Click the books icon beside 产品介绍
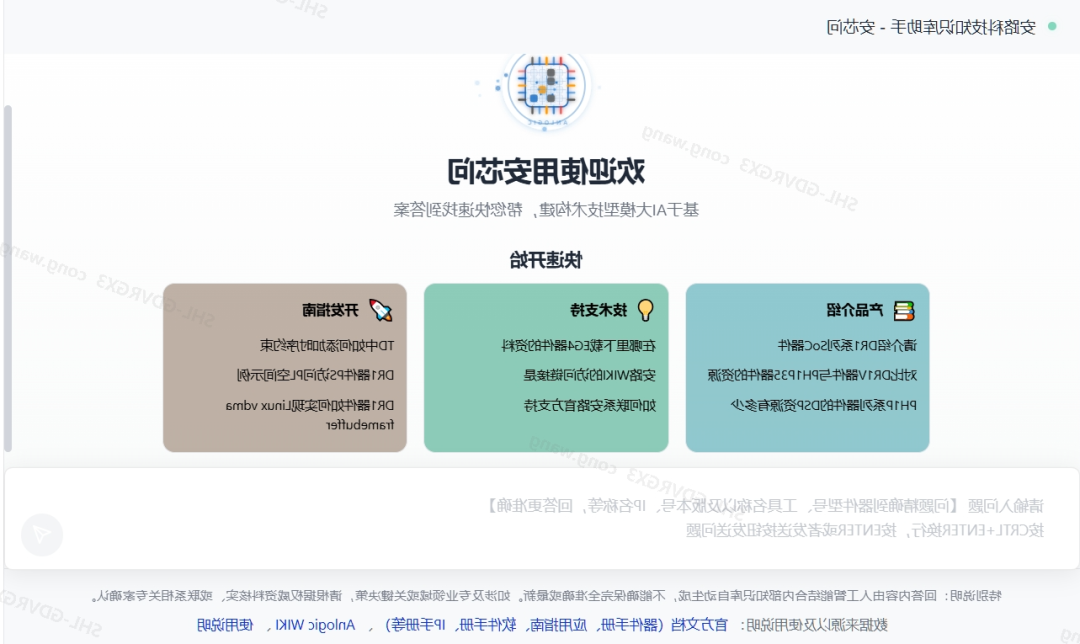The width and height of the screenshot is (1080, 644). (x=904, y=311)
